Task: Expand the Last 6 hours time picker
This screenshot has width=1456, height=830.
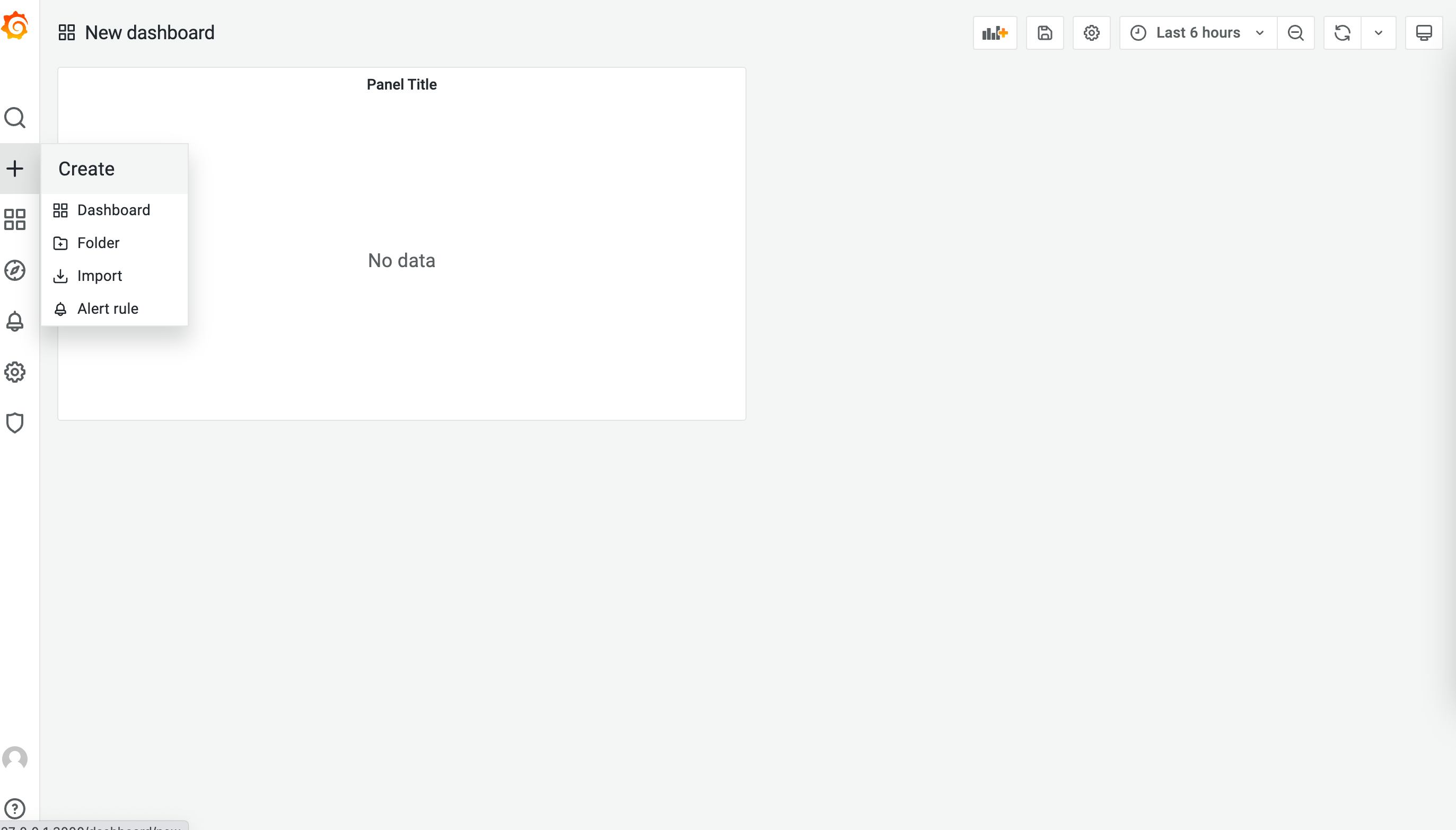Action: pos(1198,33)
